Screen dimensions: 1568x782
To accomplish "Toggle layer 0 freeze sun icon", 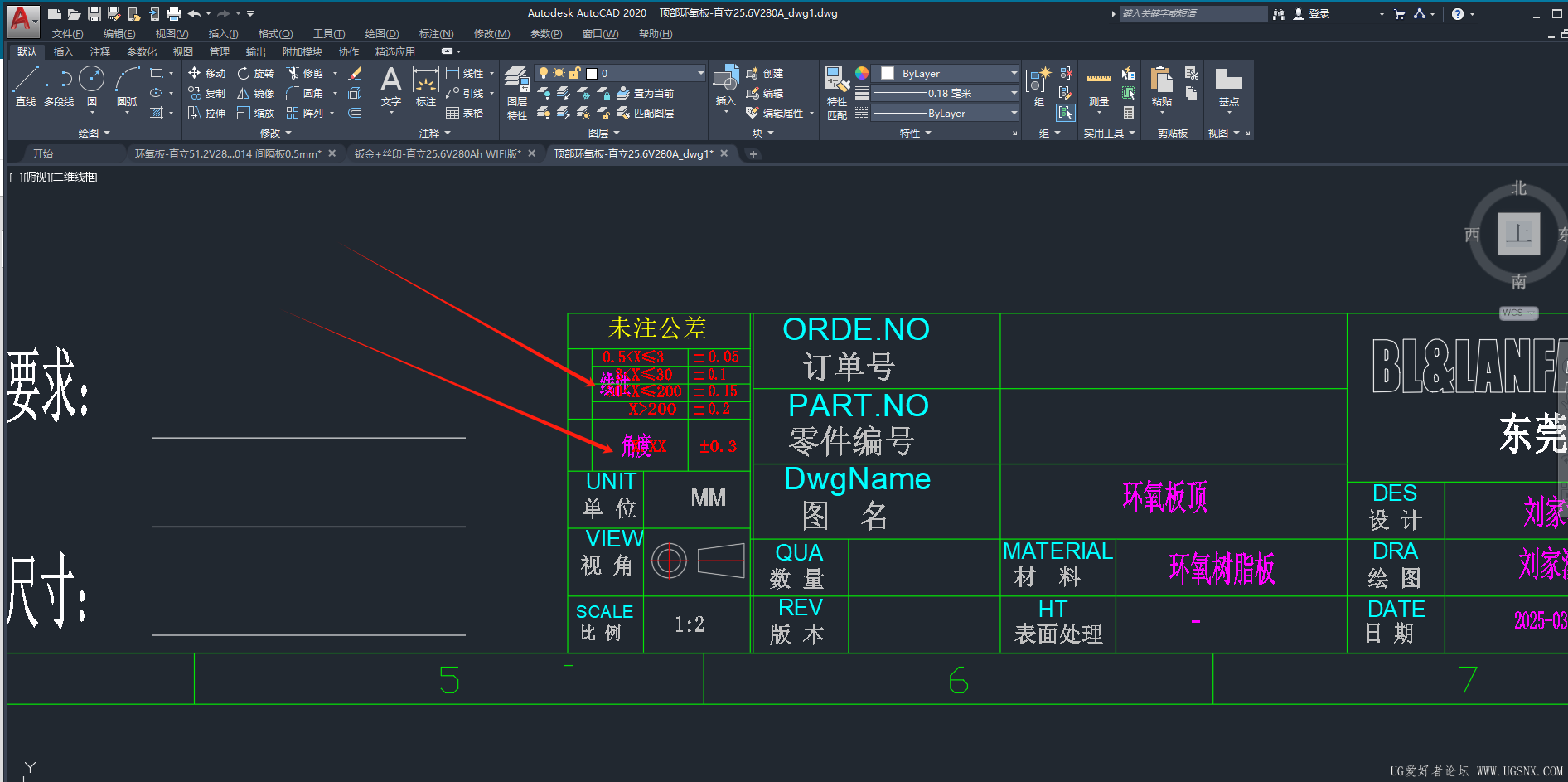I will (x=559, y=73).
